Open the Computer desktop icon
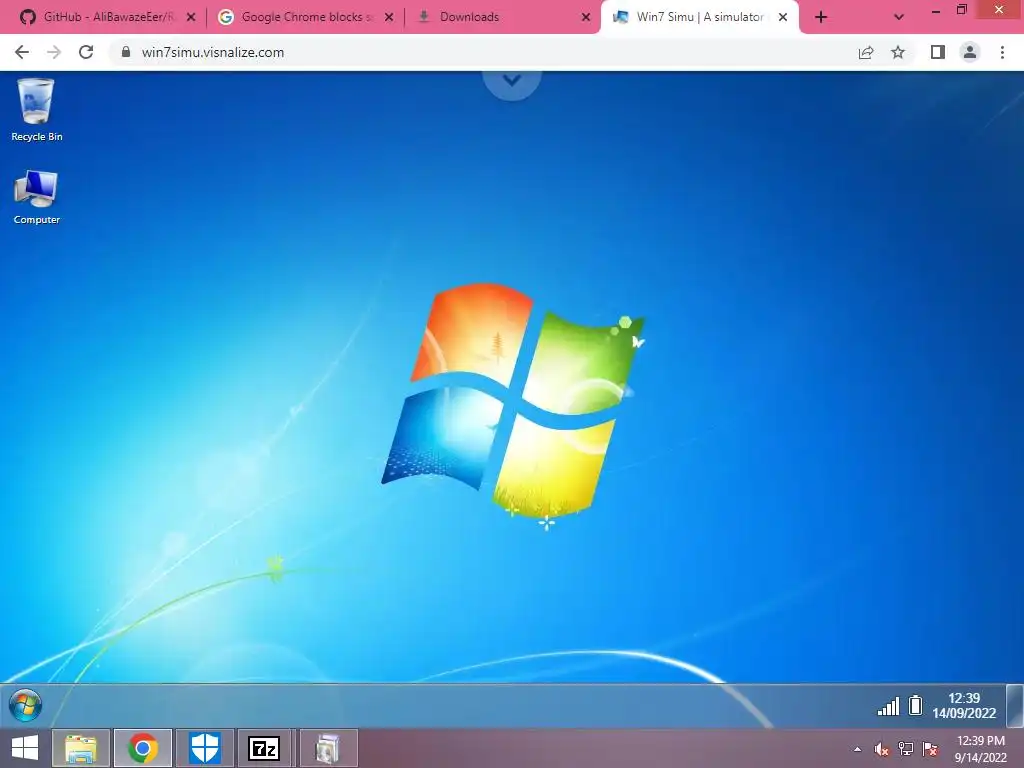1024x768 pixels. point(37,197)
